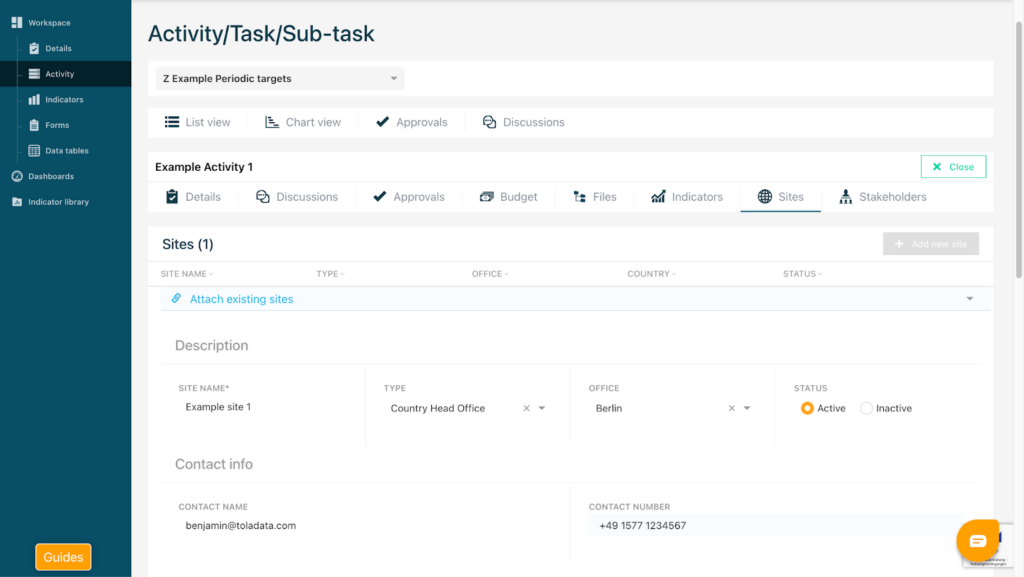Expand the Attach existing sites row arrow
This screenshot has height=577, width=1024.
point(969,299)
